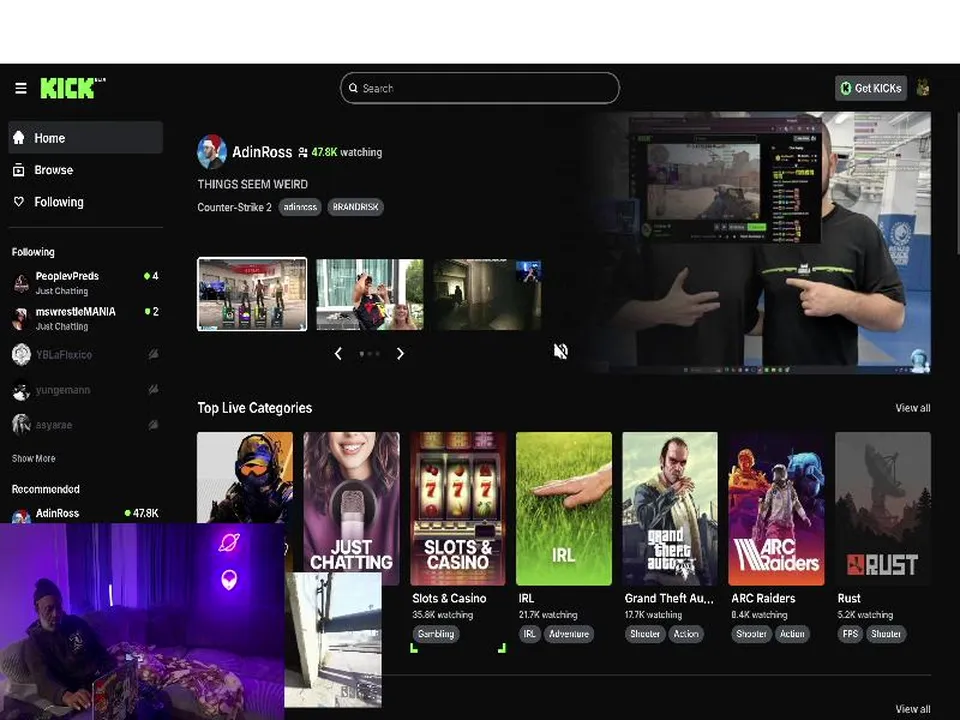Click Action tag under Grand Theft Auto
Viewport: 960px width, 720px height.
click(x=686, y=634)
